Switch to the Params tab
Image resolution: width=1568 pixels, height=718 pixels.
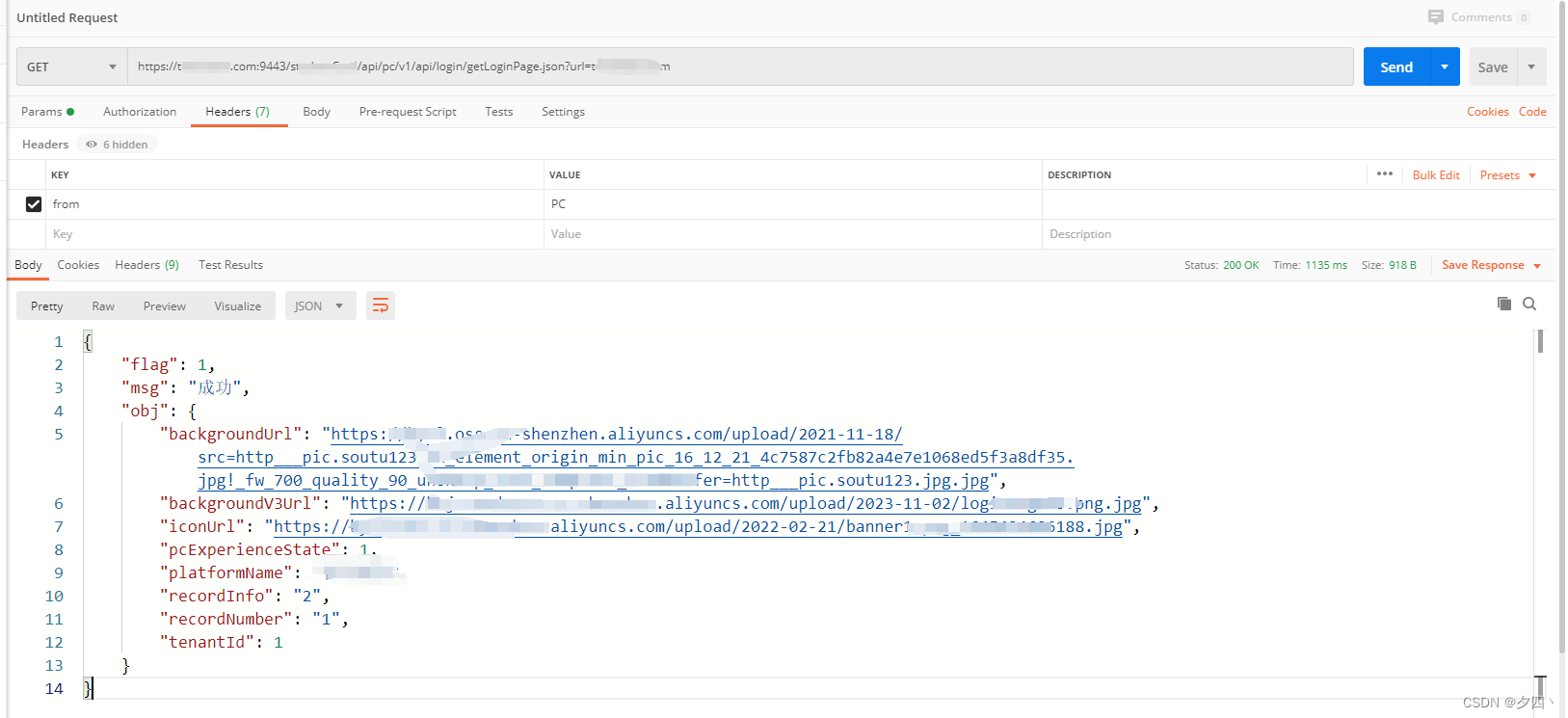pyautogui.click(x=47, y=112)
